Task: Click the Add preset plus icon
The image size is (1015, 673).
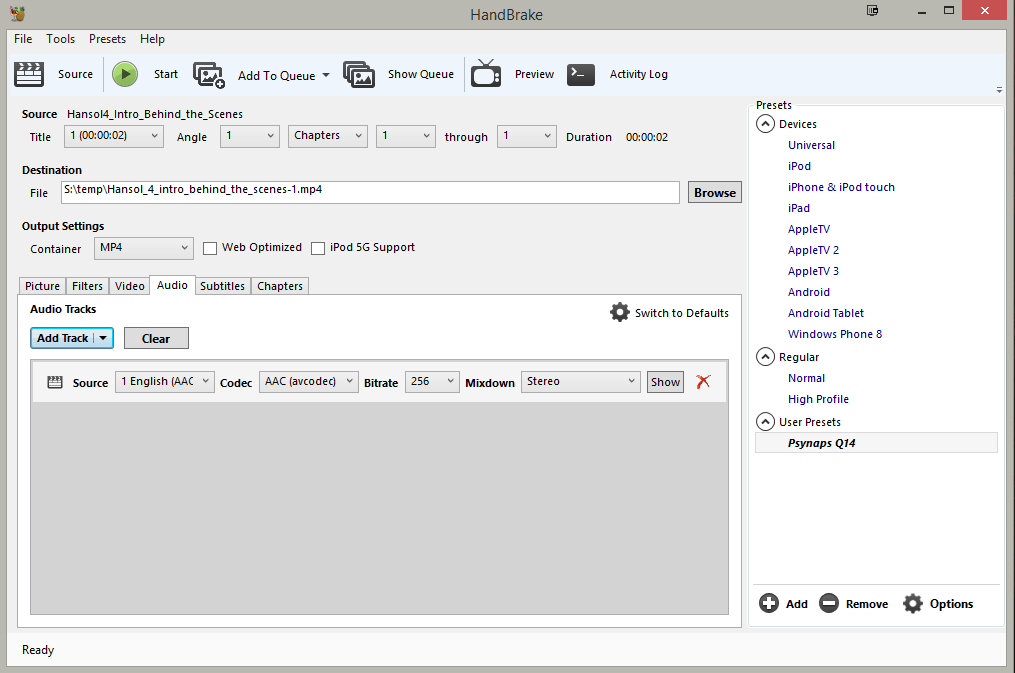Action: [768, 603]
